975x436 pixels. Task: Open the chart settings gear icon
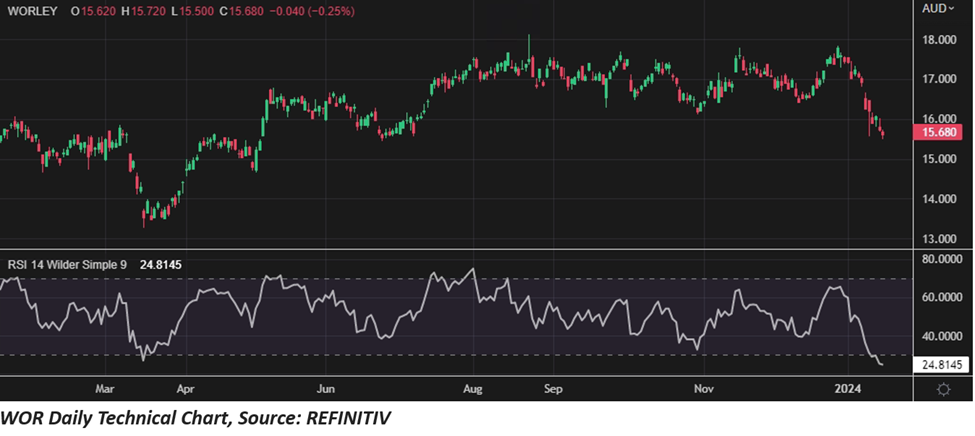(x=943, y=388)
